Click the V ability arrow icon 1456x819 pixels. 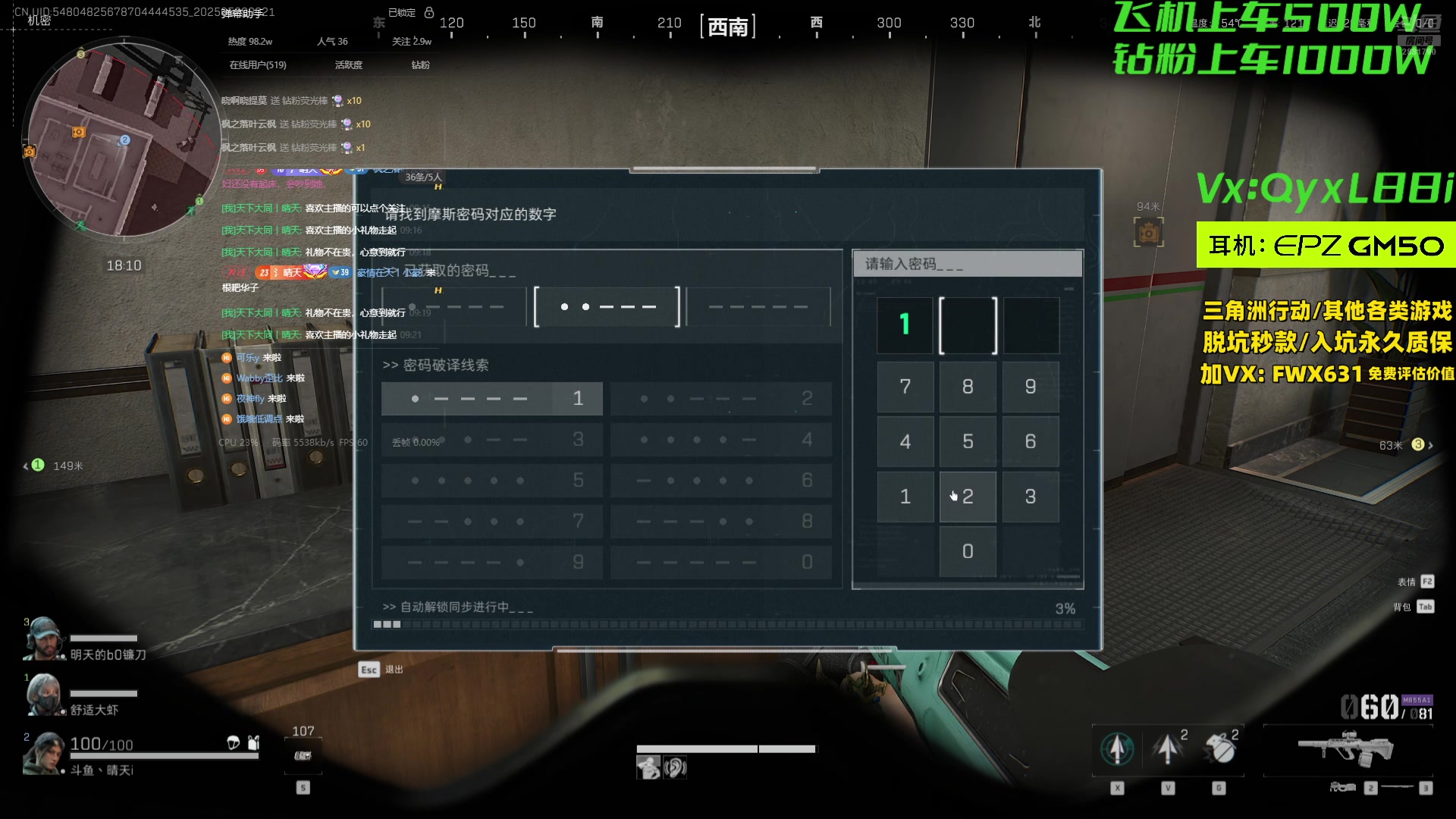click(x=1168, y=748)
